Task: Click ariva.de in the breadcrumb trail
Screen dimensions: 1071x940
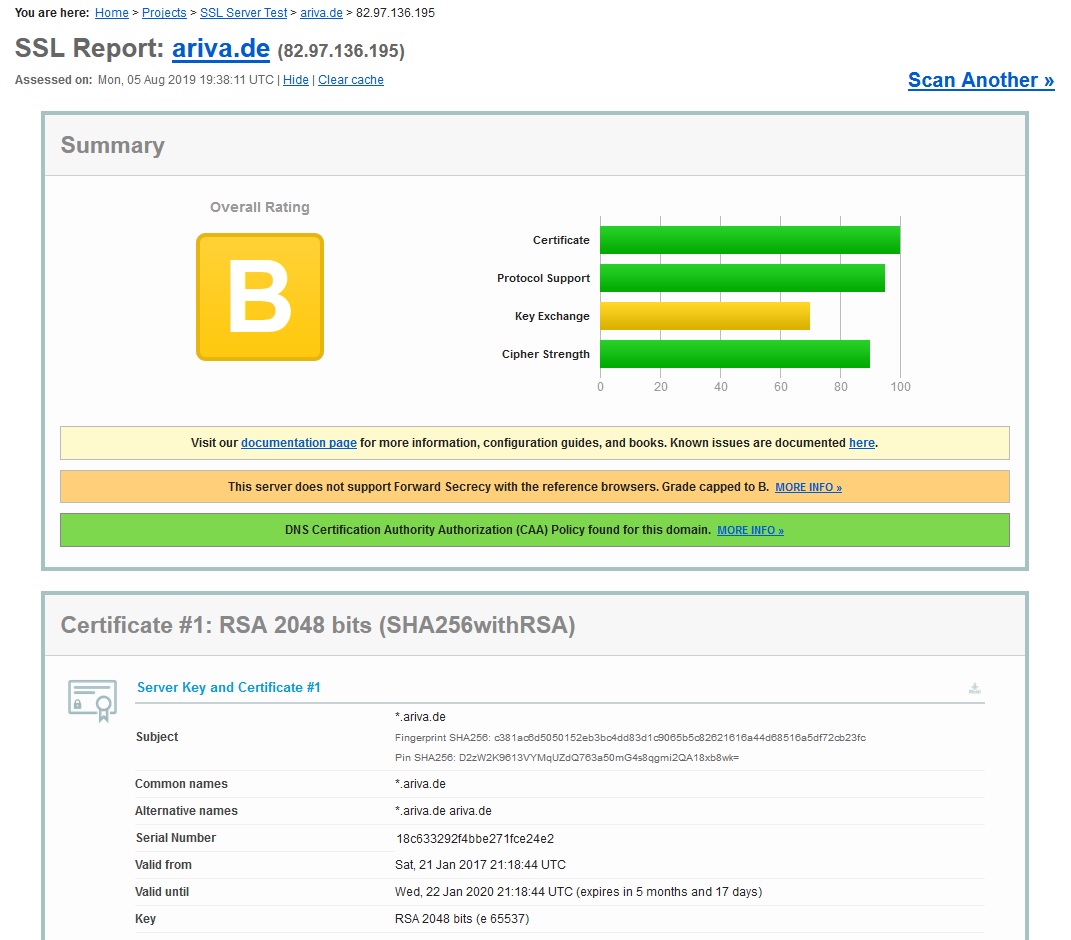Action: coord(320,13)
